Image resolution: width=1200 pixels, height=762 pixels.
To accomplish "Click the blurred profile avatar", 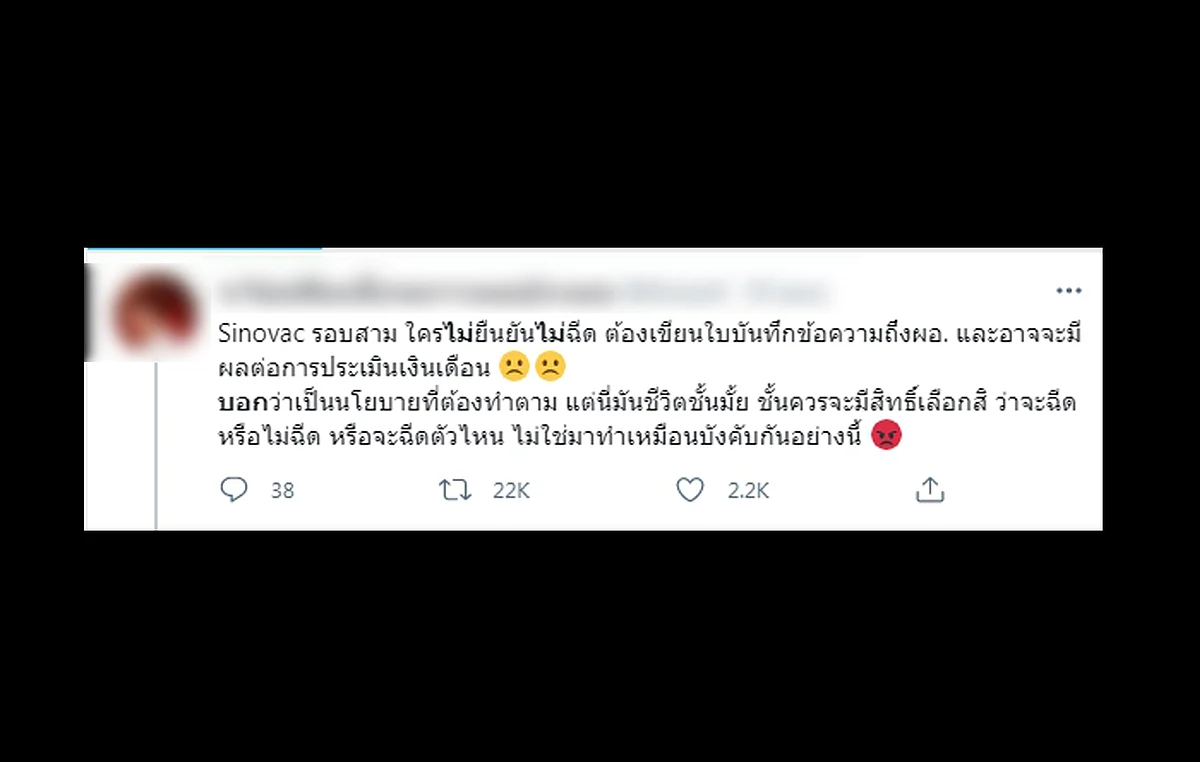I will 155,313.
